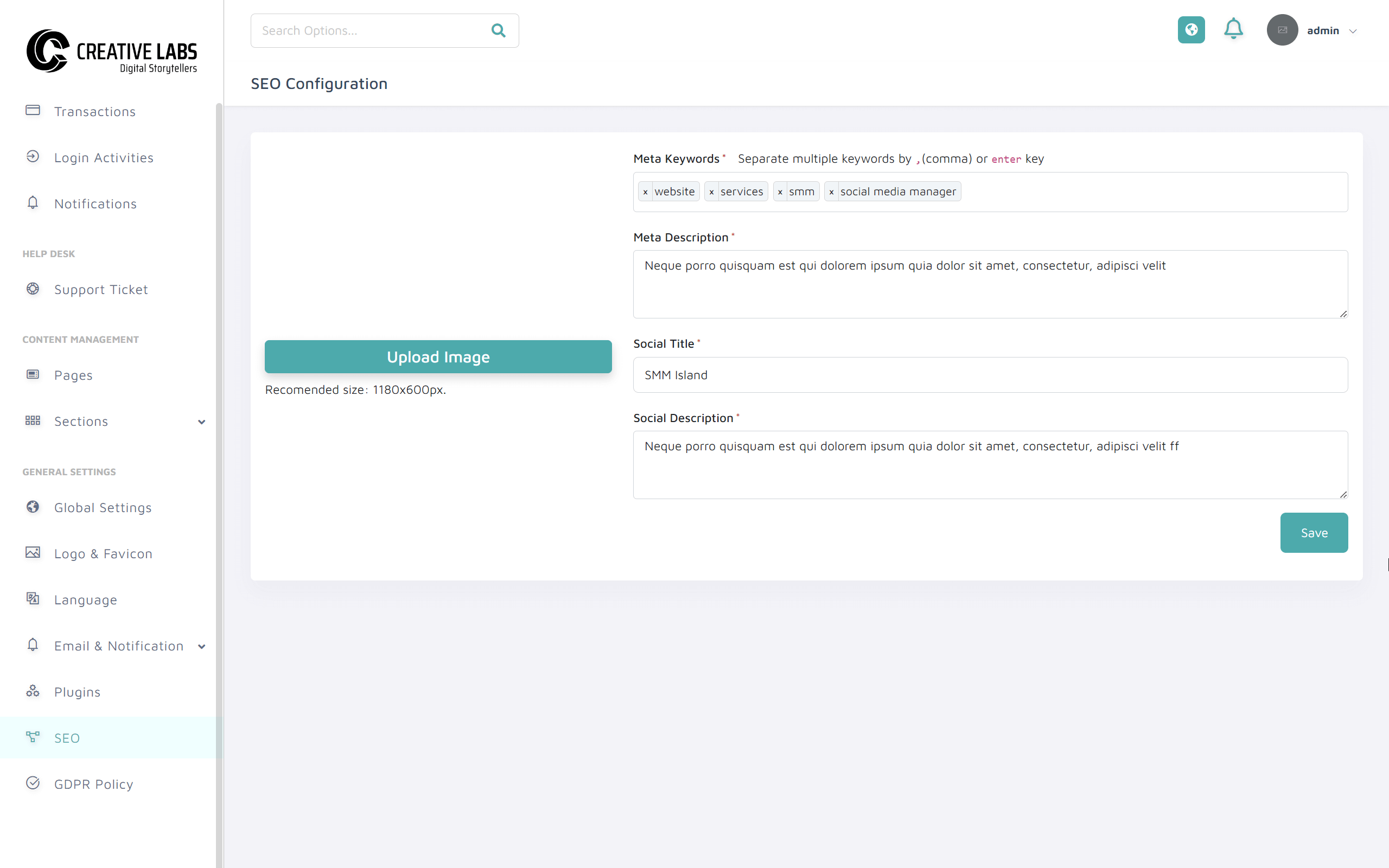This screenshot has height=868, width=1389.
Task: Click the Login Activities arrow icon
Action: [33, 156]
